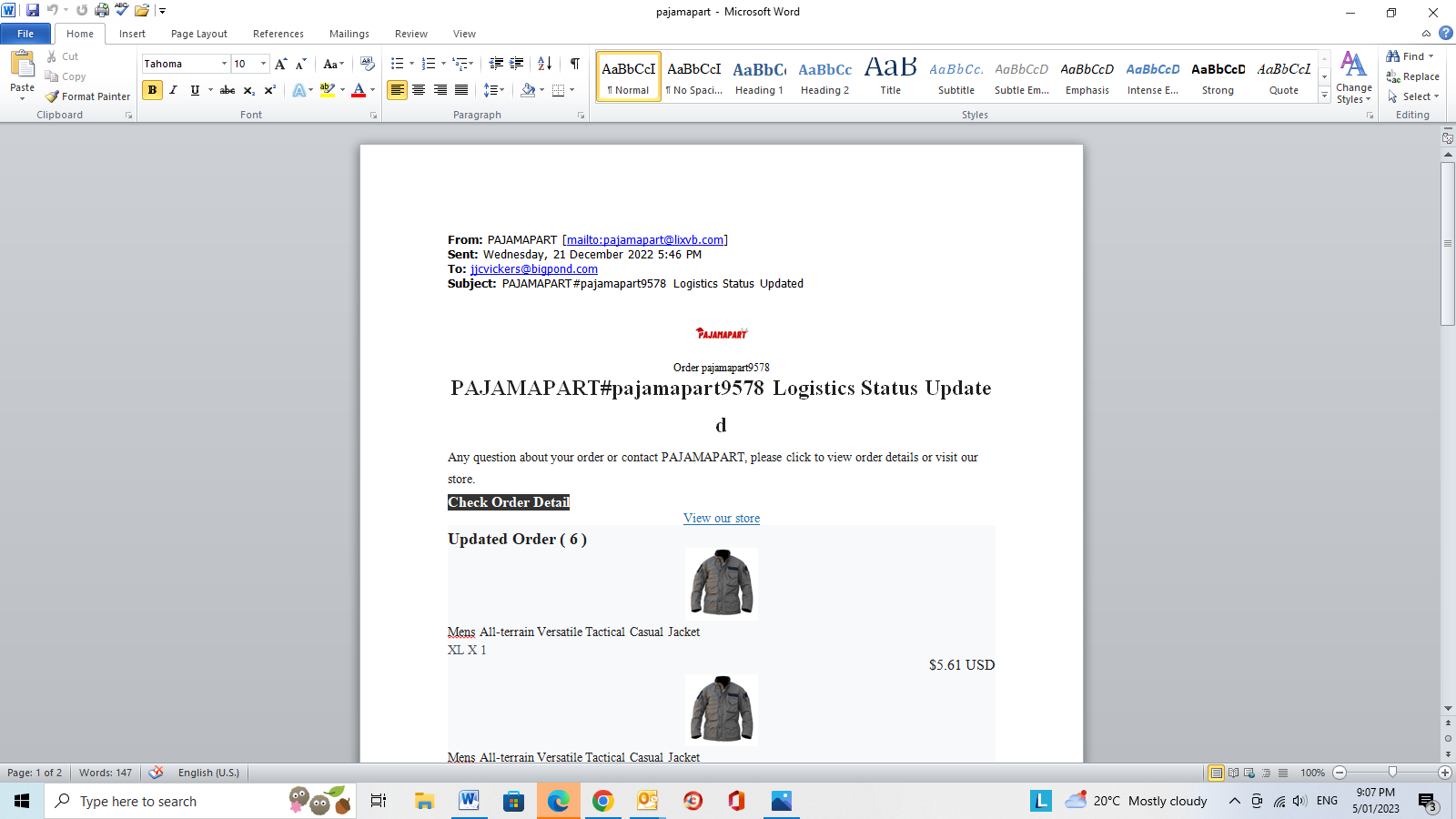This screenshot has height=819, width=1456.
Task: Align text to the right
Action: coord(440,90)
